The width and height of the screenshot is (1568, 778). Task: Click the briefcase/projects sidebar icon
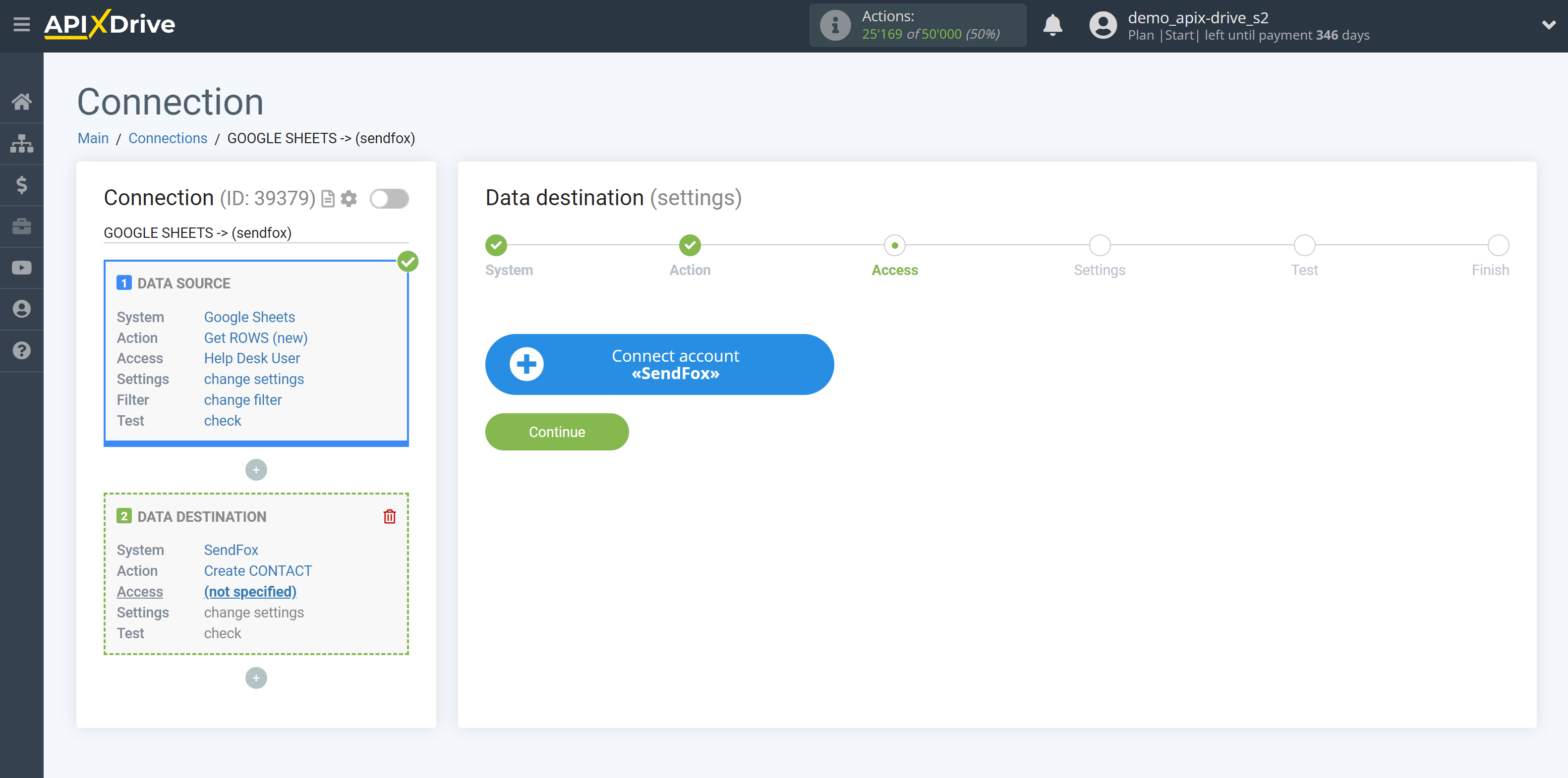(22, 225)
